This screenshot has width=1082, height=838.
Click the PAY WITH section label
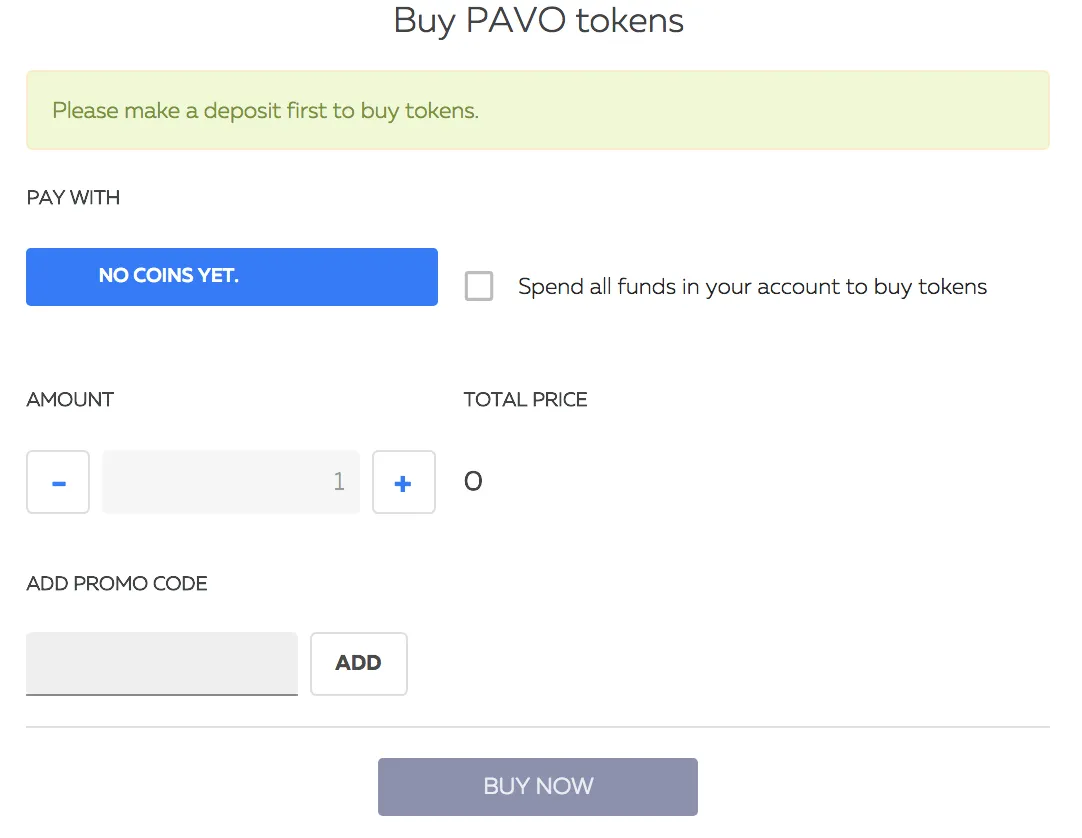[73, 197]
